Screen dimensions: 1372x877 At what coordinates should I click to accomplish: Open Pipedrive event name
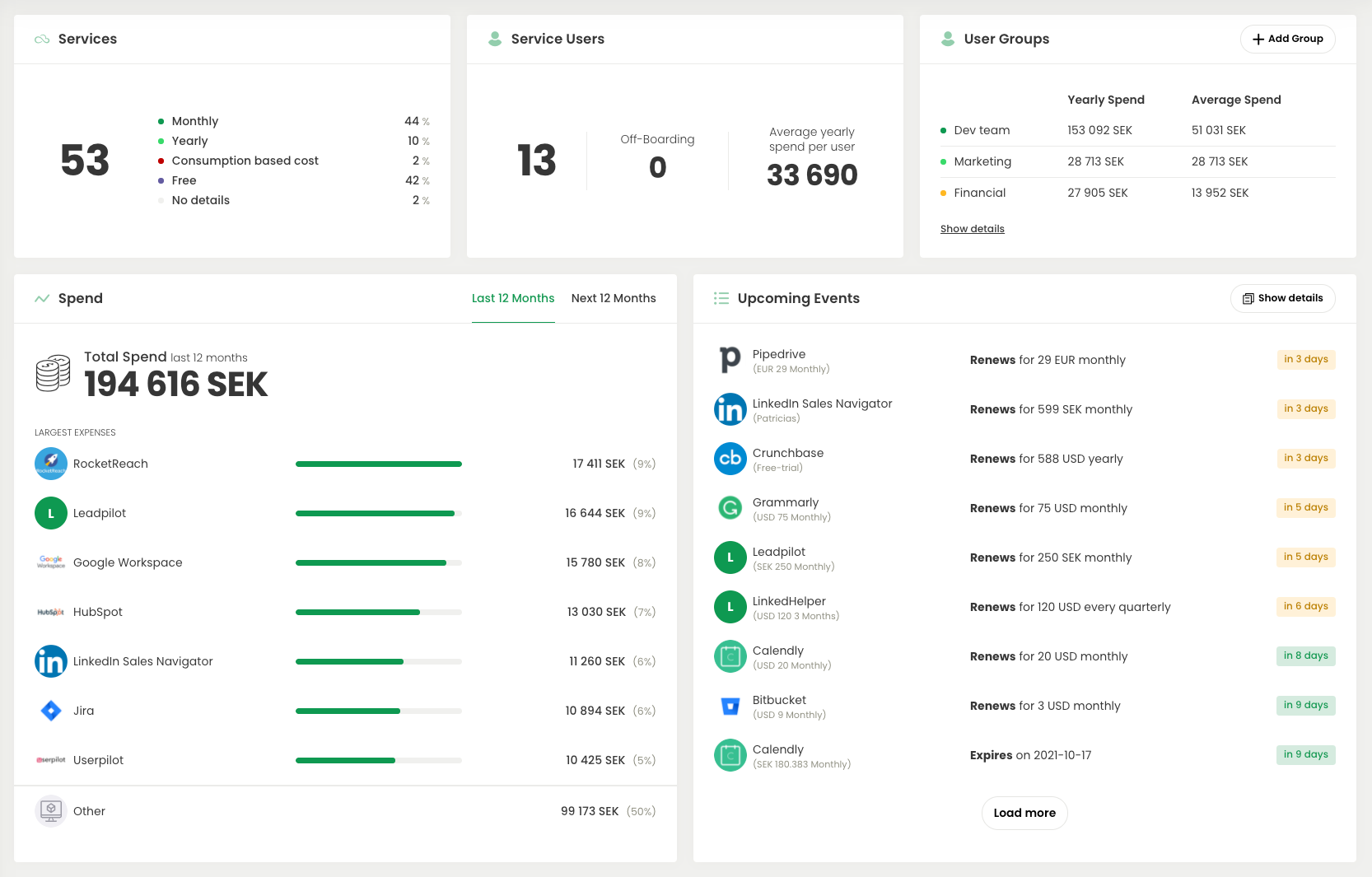click(779, 354)
